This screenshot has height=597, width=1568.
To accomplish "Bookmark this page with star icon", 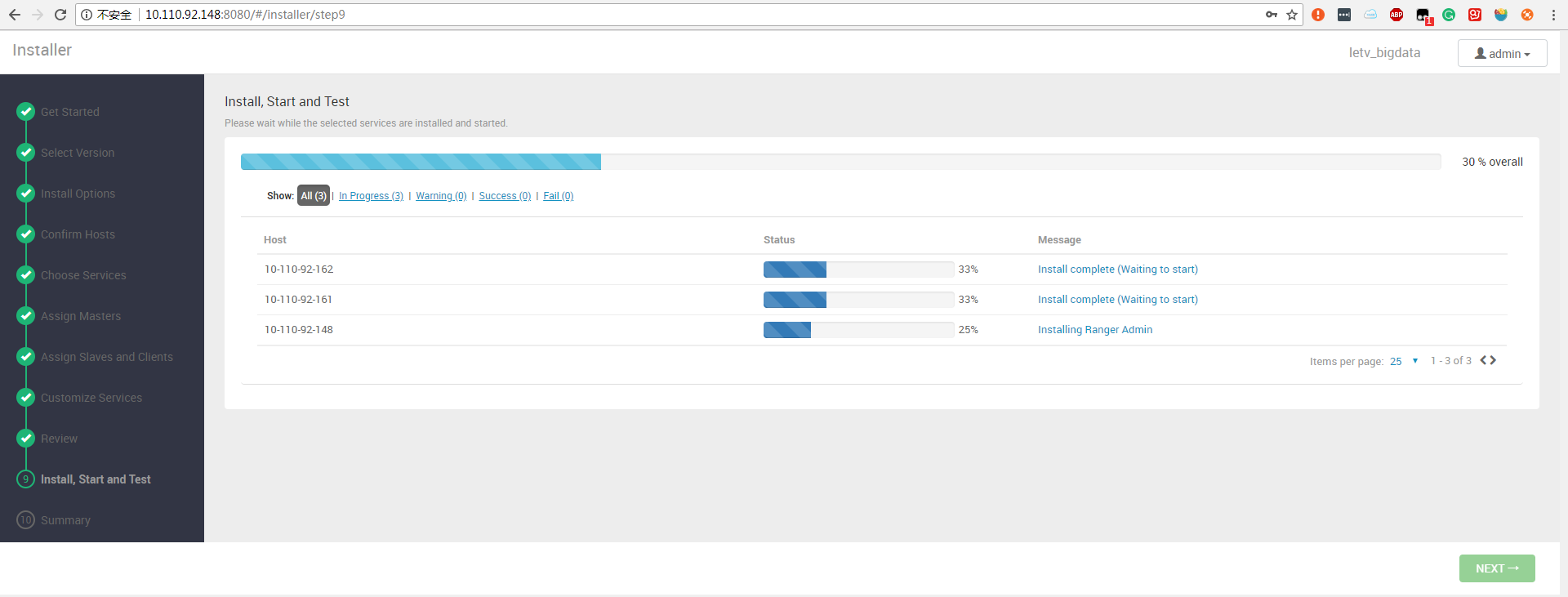I will [1292, 15].
